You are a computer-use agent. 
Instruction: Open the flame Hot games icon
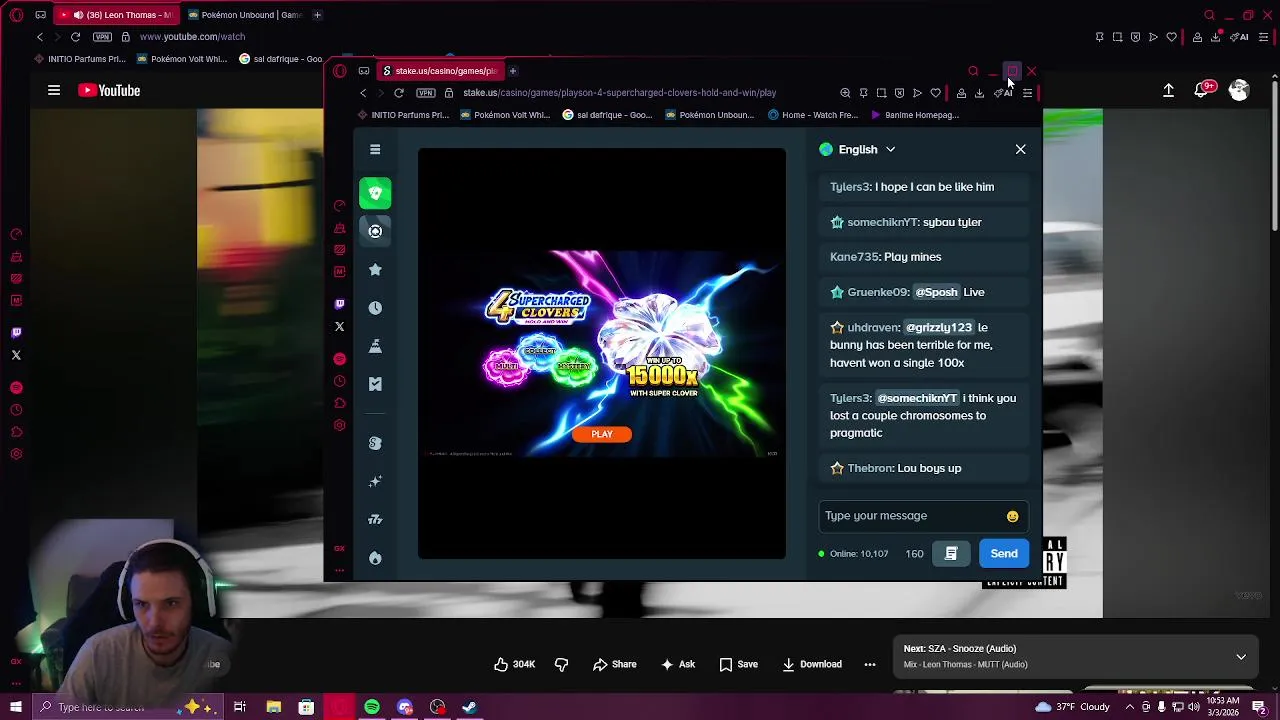pyautogui.click(x=375, y=558)
